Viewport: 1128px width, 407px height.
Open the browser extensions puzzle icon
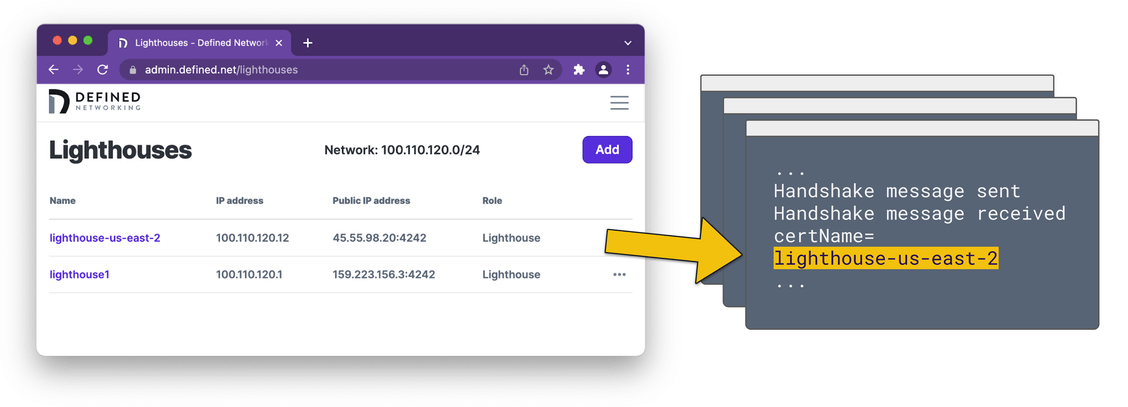[x=578, y=70]
